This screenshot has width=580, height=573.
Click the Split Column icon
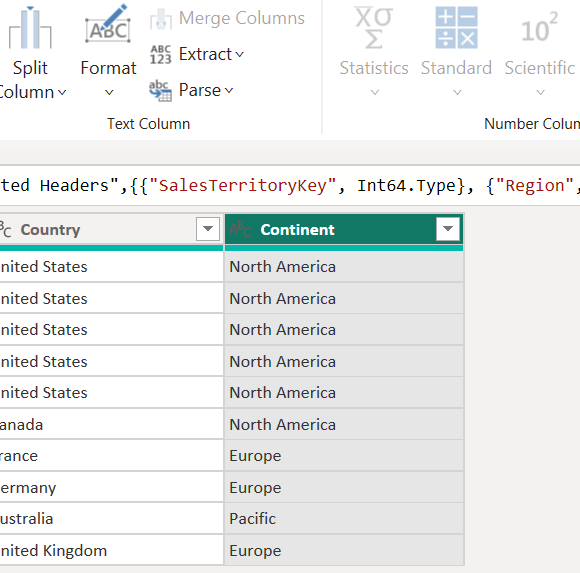click(30, 28)
